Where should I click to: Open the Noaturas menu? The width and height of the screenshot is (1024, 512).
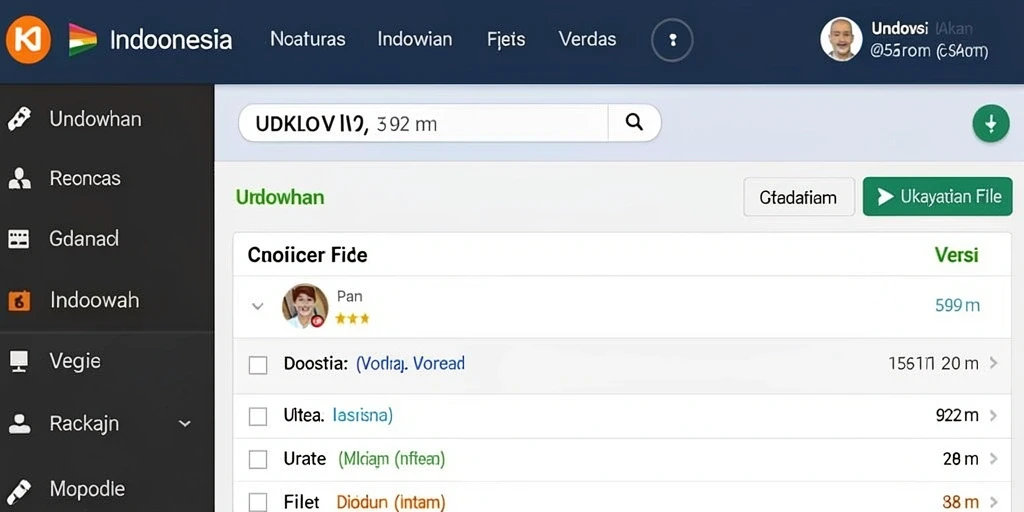pyautogui.click(x=308, y=39)
